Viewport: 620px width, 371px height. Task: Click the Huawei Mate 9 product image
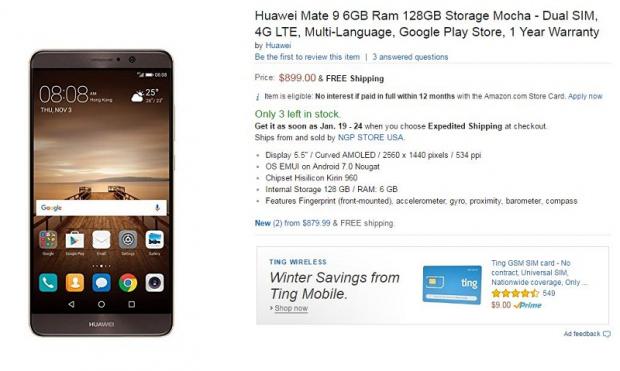(101, 193)
